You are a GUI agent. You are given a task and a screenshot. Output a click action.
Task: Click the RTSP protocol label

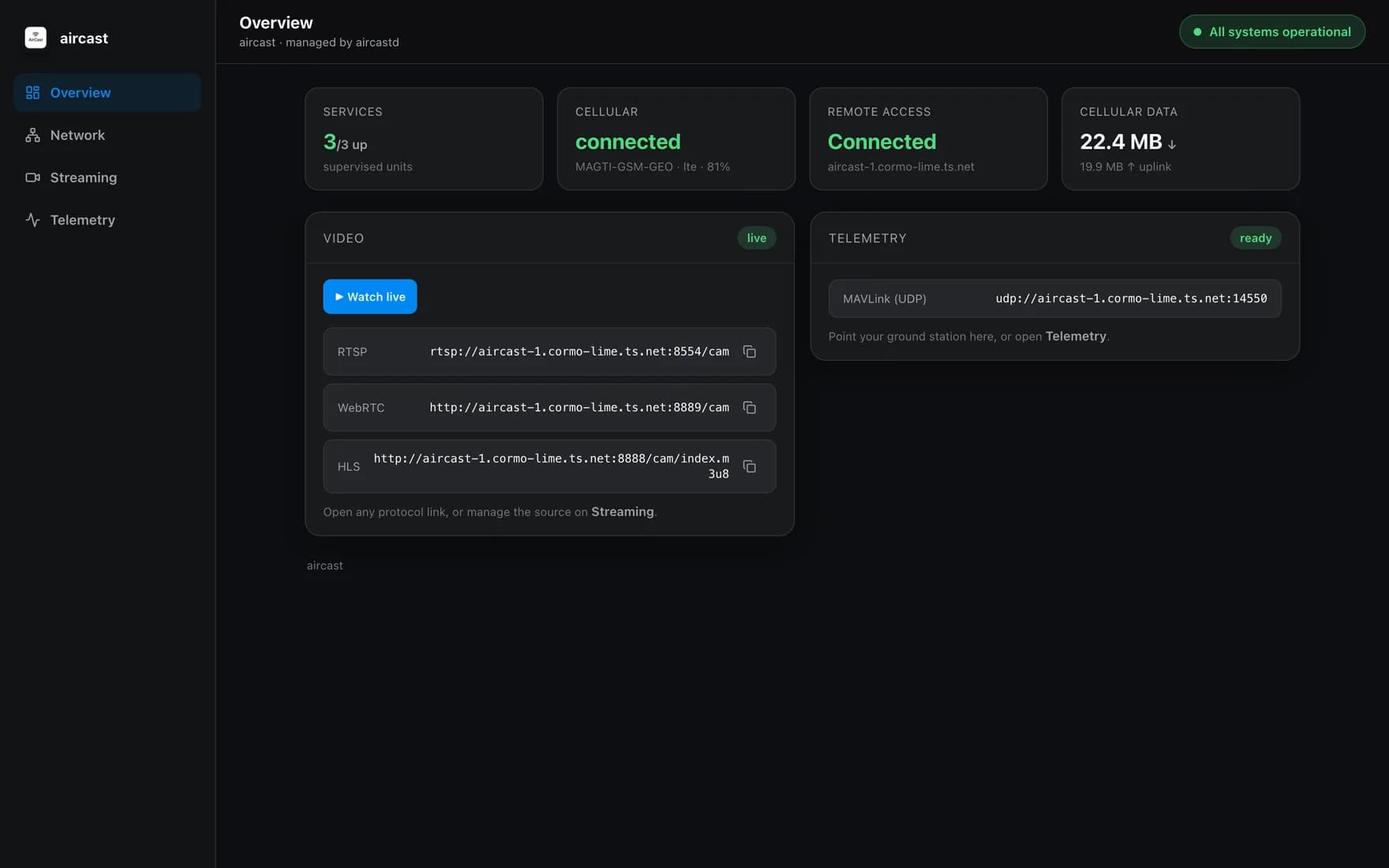coord(352,352)
